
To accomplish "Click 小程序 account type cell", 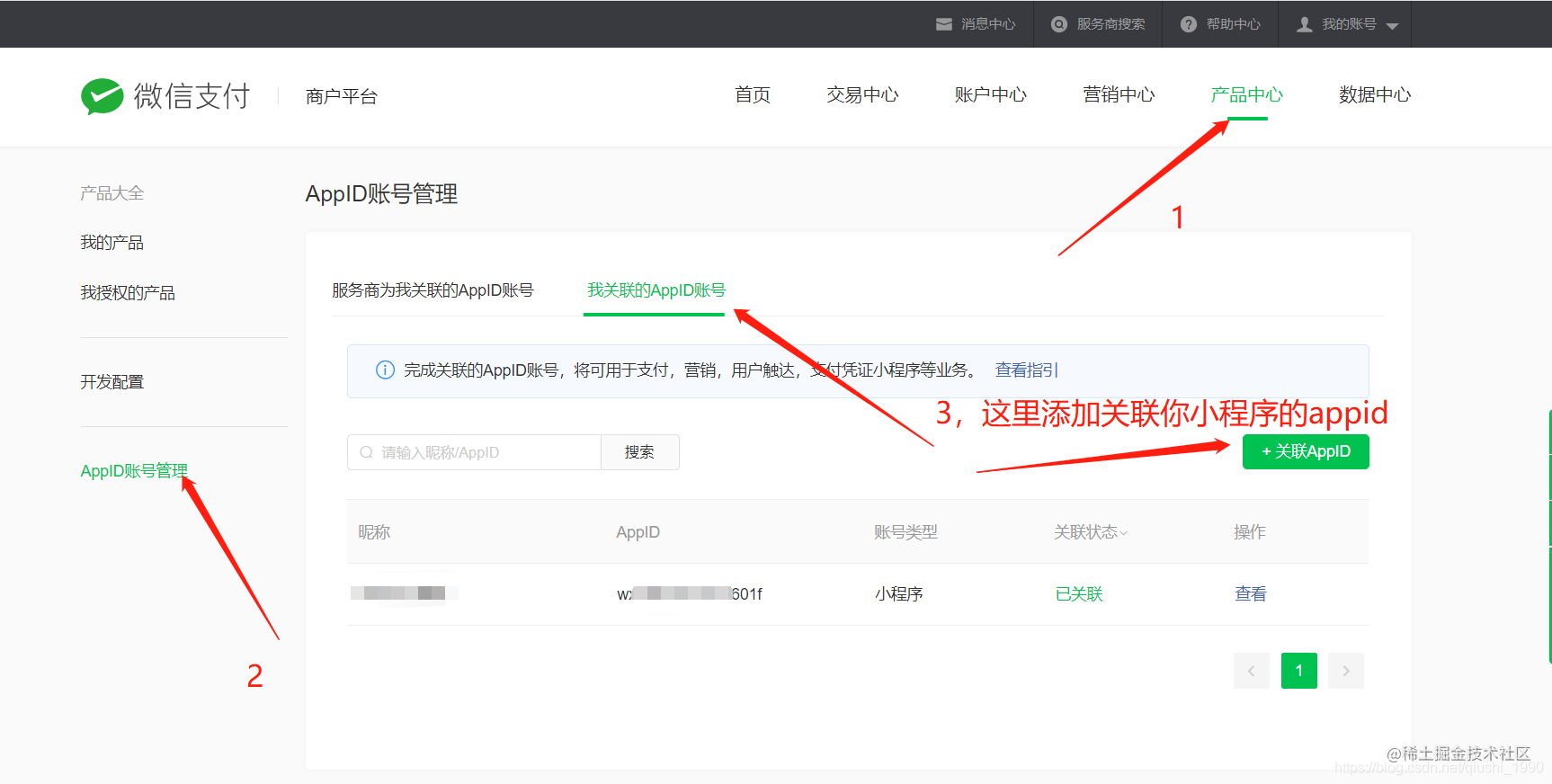I will point(899,593).
